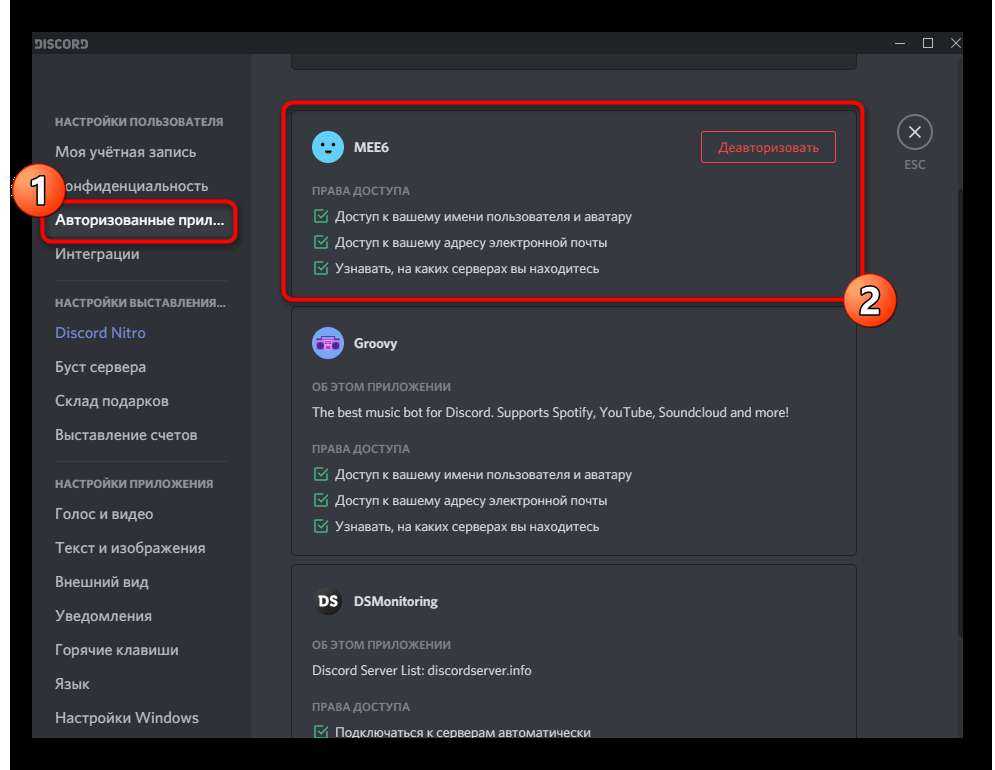Click ОБ ЭТОМ ПРИЛОЖЕНИИ heading under DSMonitoring

click(x=381, y=645)
